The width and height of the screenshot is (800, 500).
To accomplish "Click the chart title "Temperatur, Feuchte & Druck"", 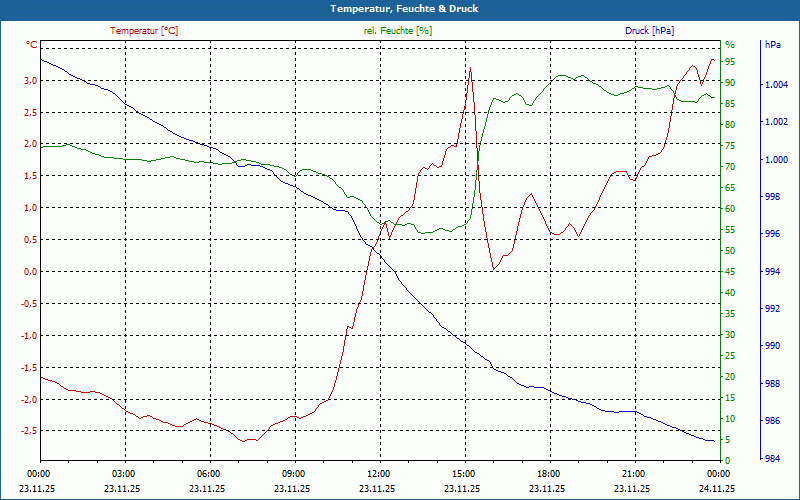I will pos(404,9).
